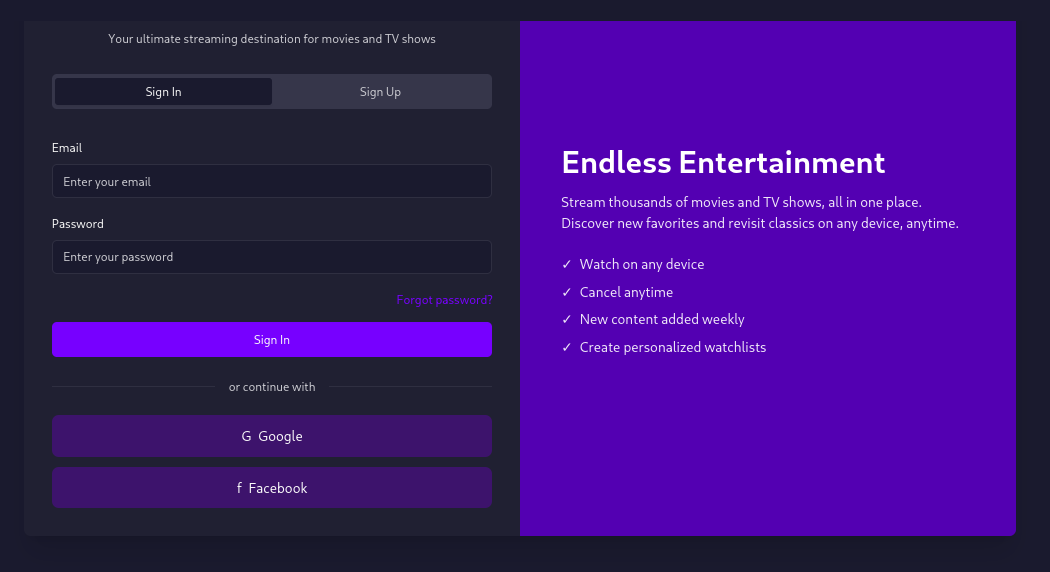Continue with the Google button
1050x572 pixels.
pos(271,436)
